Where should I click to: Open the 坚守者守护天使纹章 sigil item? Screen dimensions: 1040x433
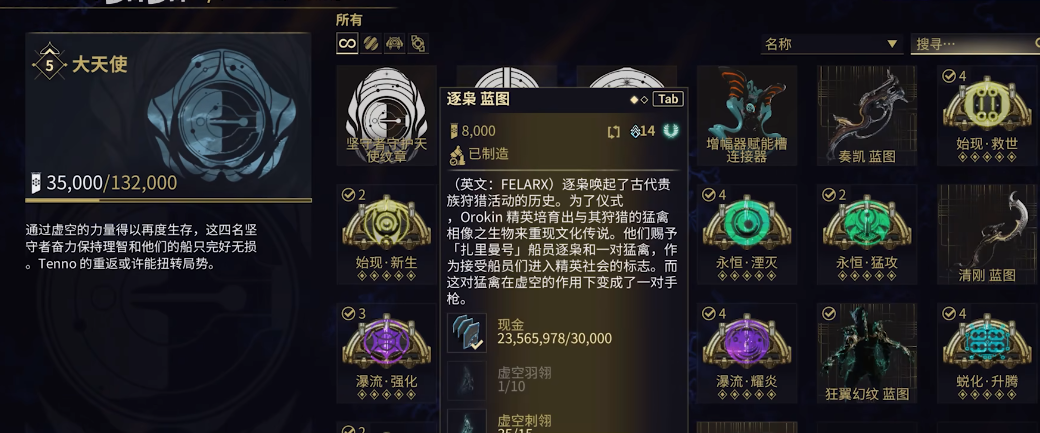(386, 115)
